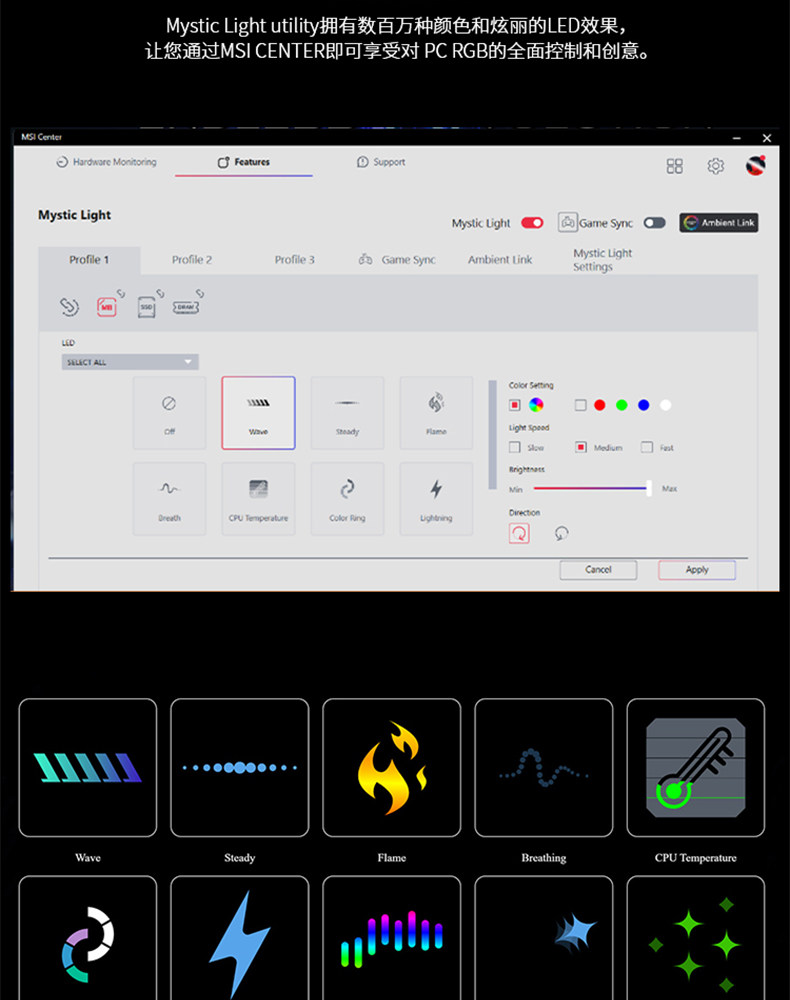
Task: Select the Color Ring effect
Action: click(347, 499)
